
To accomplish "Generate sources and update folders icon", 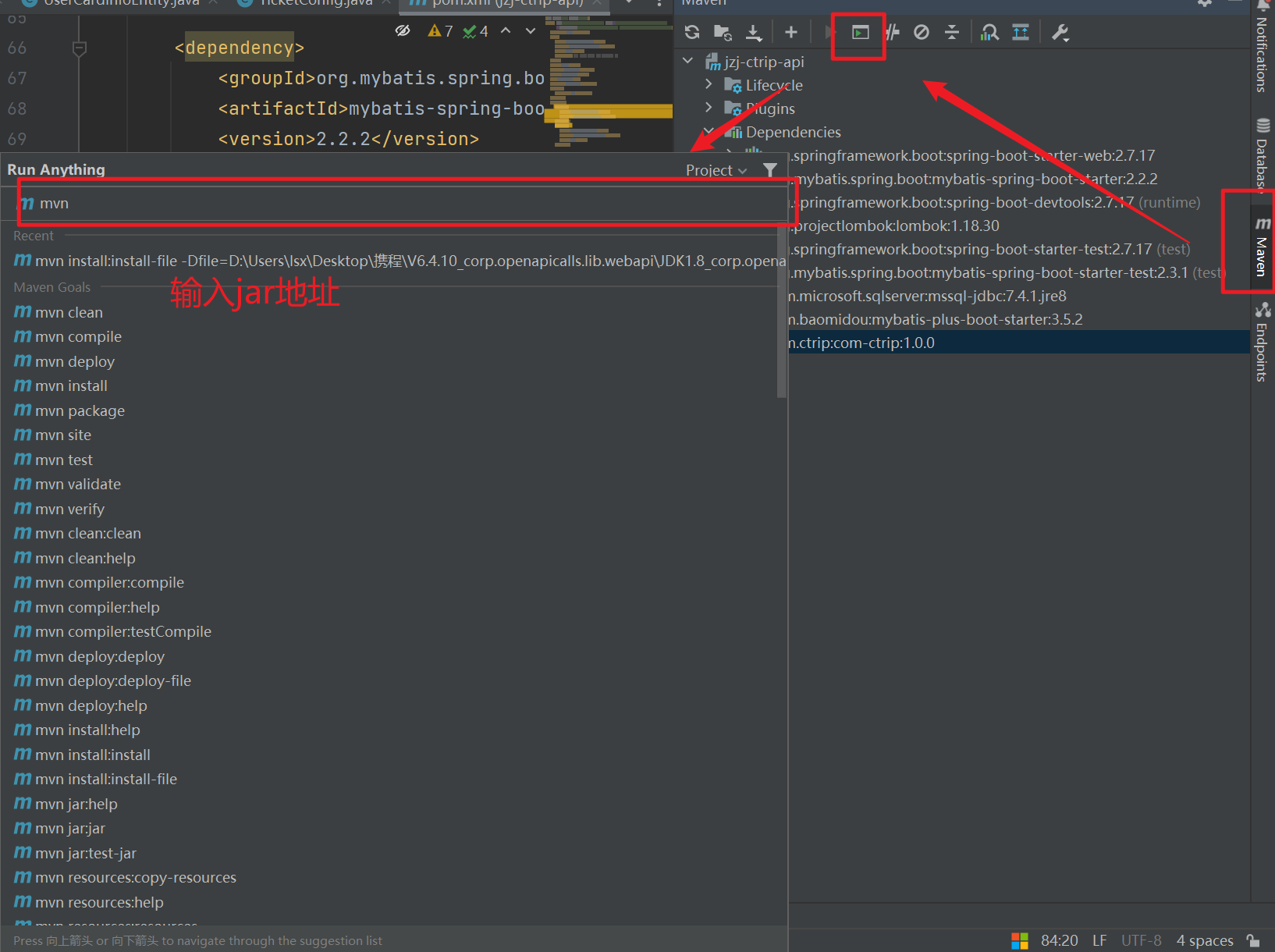I will (723, 33).
